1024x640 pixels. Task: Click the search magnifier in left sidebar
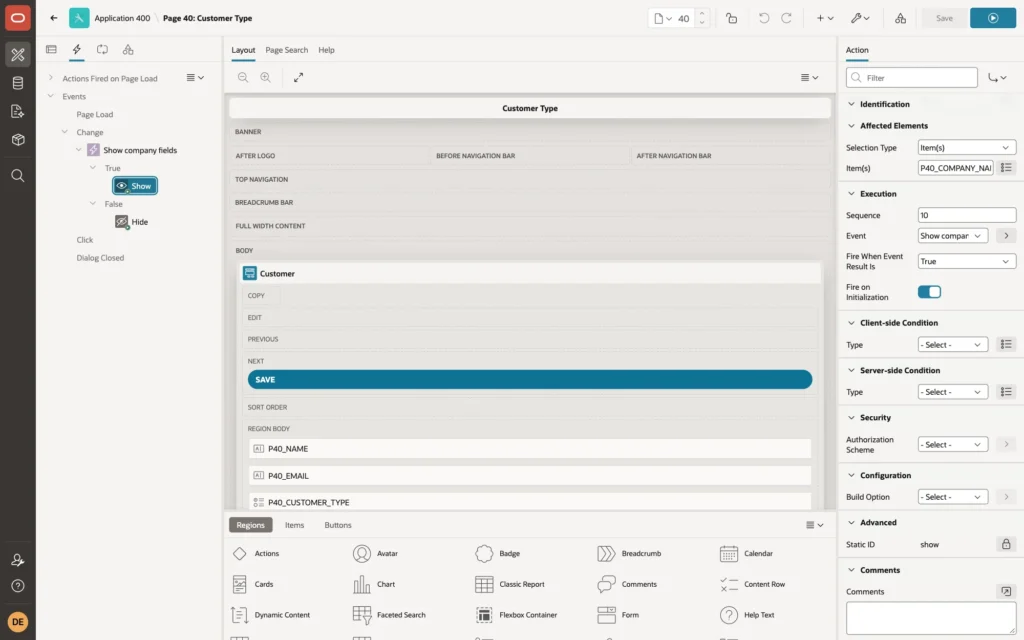(x=18, y=176)
